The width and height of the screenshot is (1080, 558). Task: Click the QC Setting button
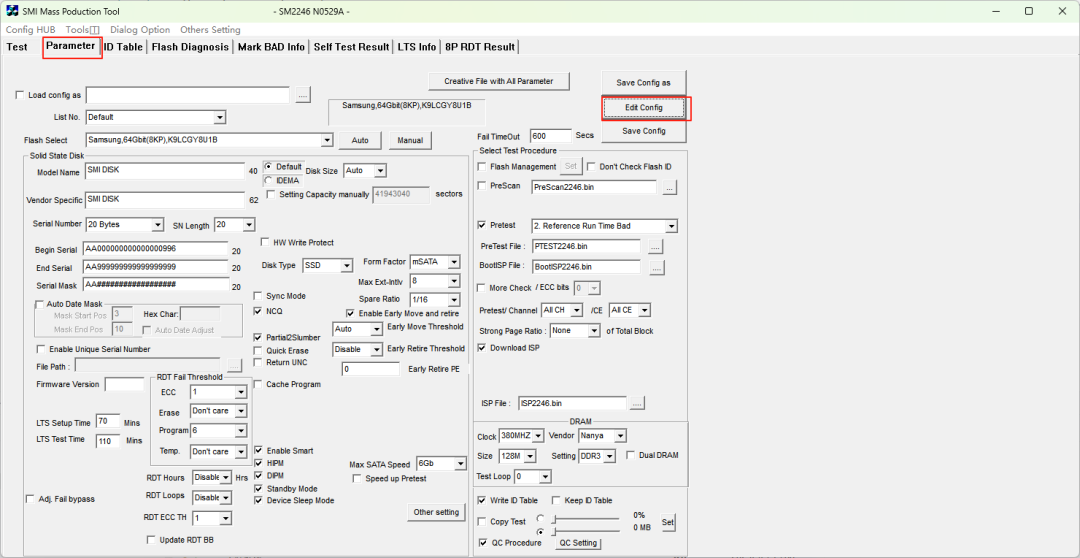[x=579, y=544]
